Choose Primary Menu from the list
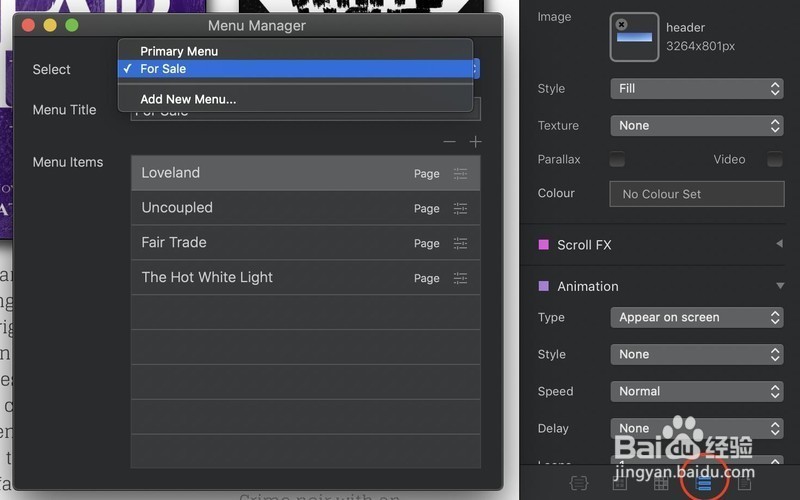 (x=179, y=51)
